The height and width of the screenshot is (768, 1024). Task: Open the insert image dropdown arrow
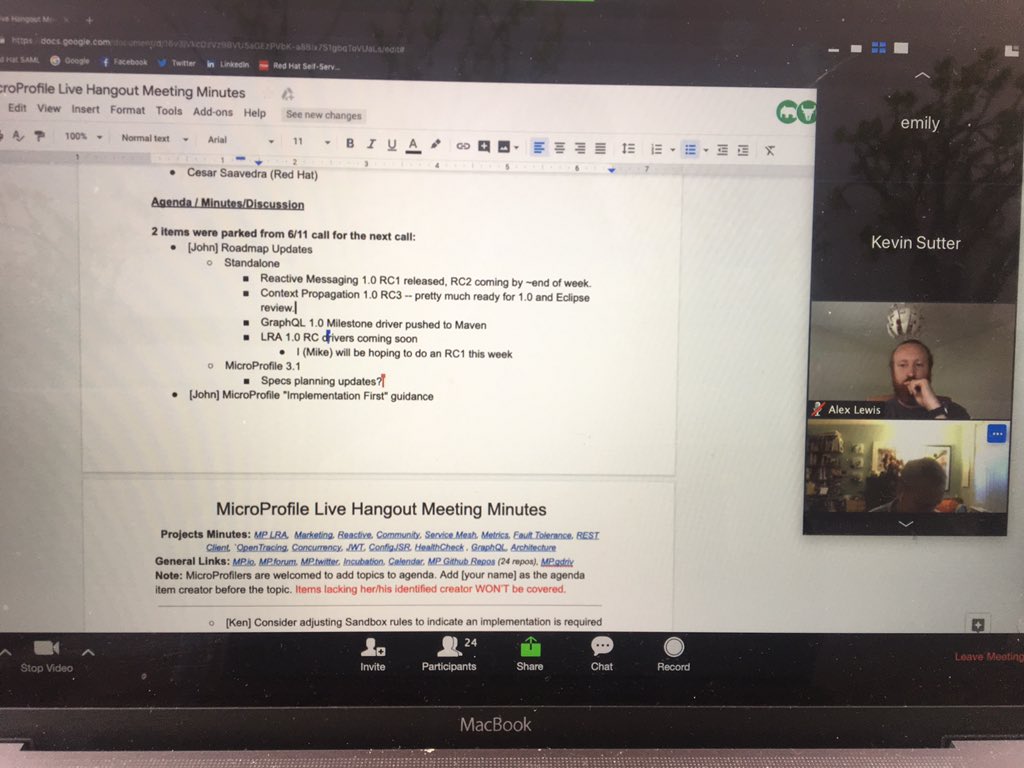point(517,148)
